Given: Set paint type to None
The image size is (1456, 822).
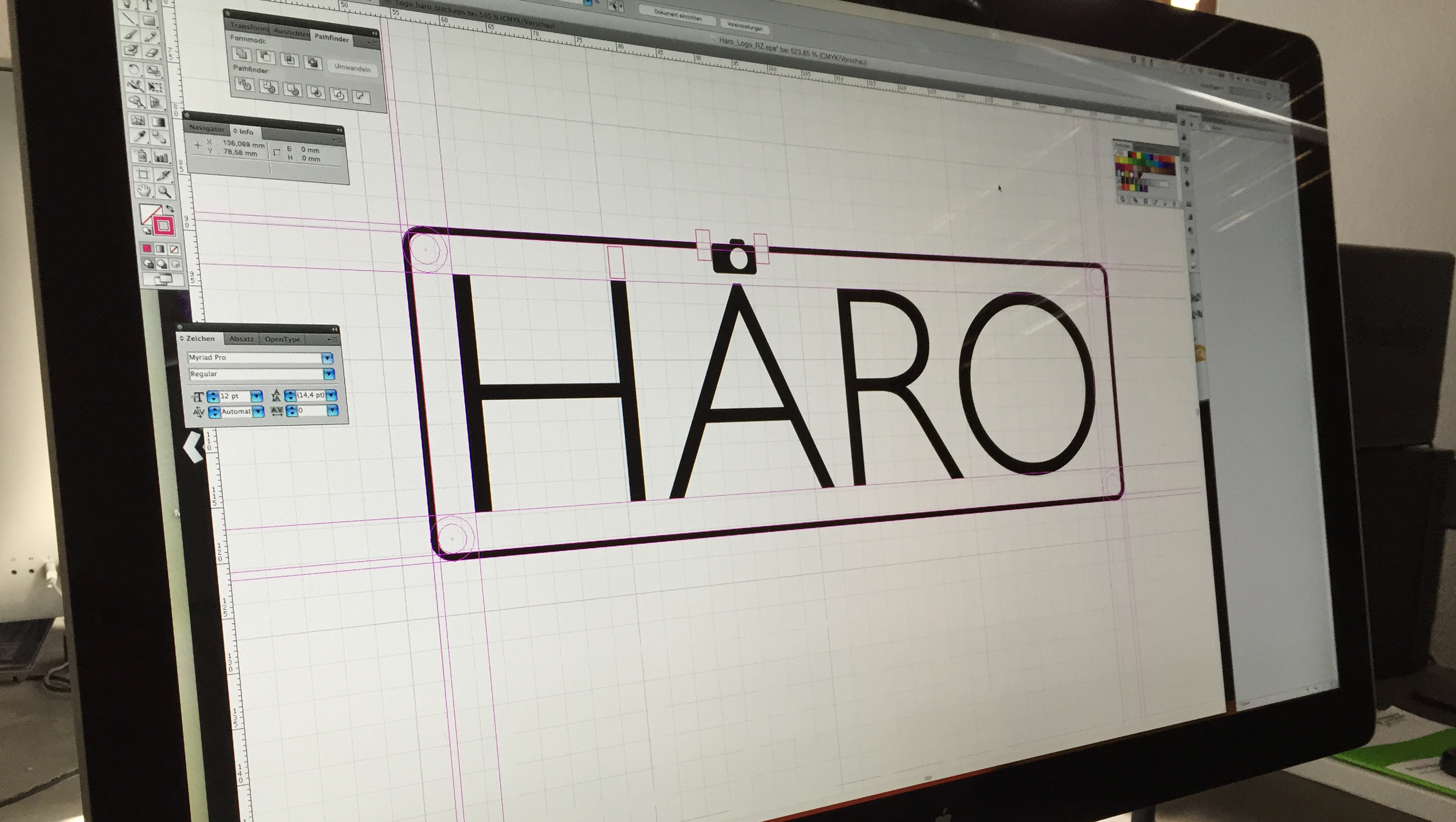Looking at the screenshot, I should [x=174, y=250].
